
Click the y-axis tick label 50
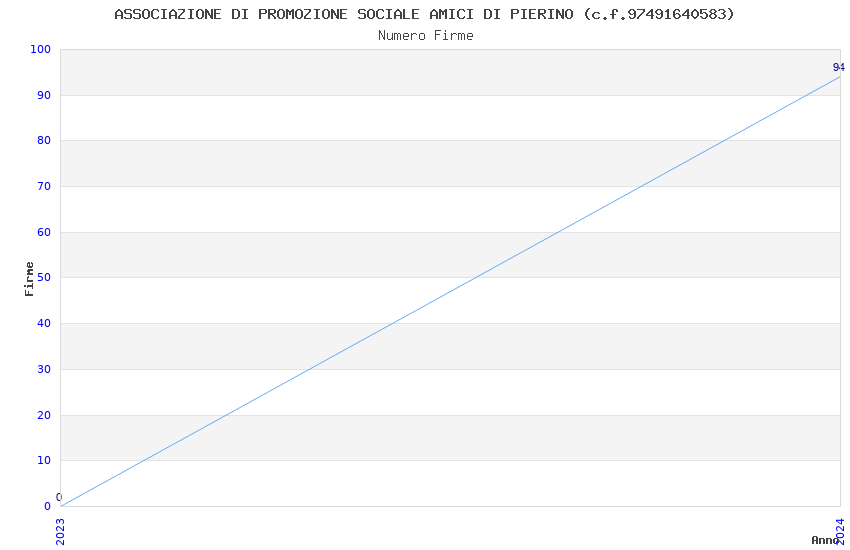point(43,278)
